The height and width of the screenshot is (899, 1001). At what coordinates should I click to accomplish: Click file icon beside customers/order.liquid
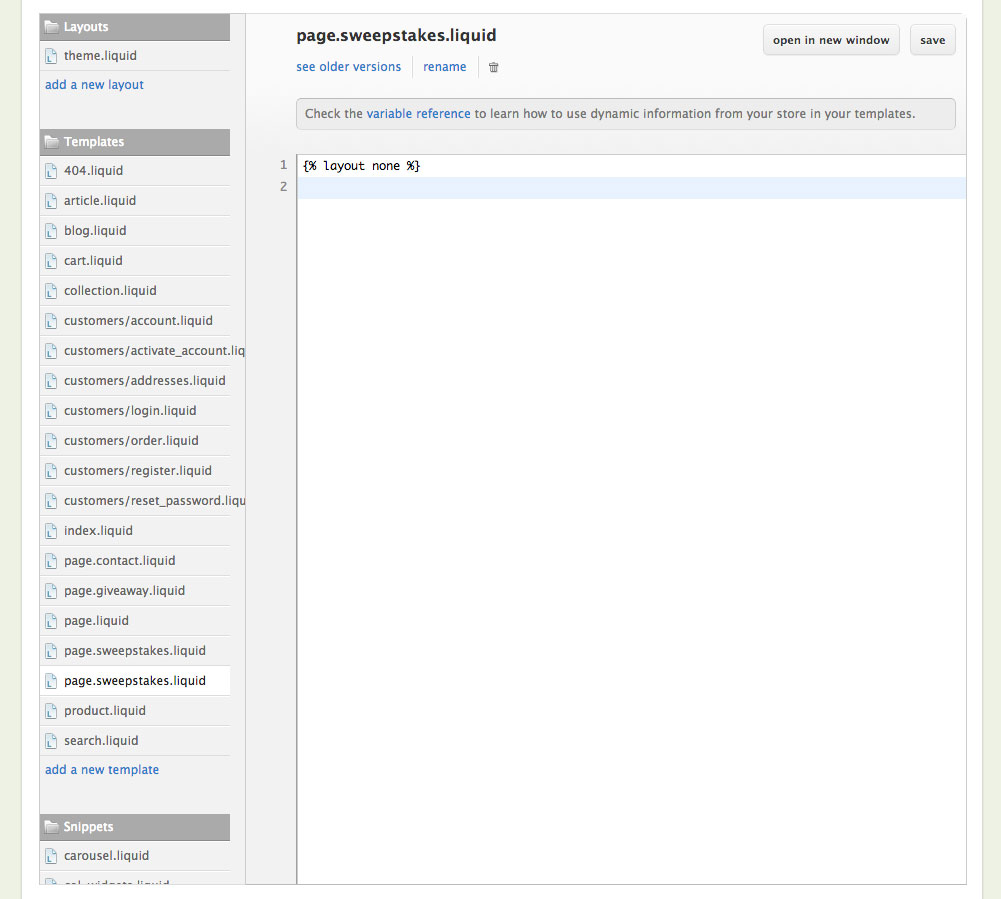click(x=51, y=441)
